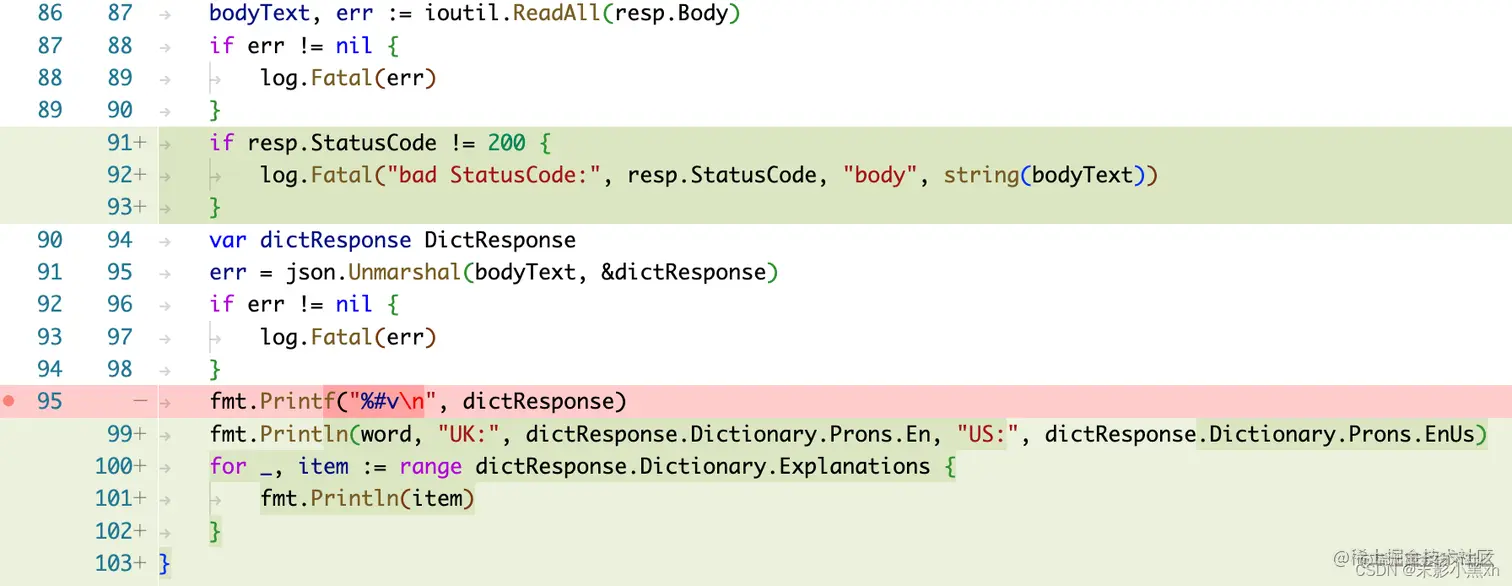Click the fmt.Println(item) statement
The image size is (1512, 586).
tap(367, 498)
